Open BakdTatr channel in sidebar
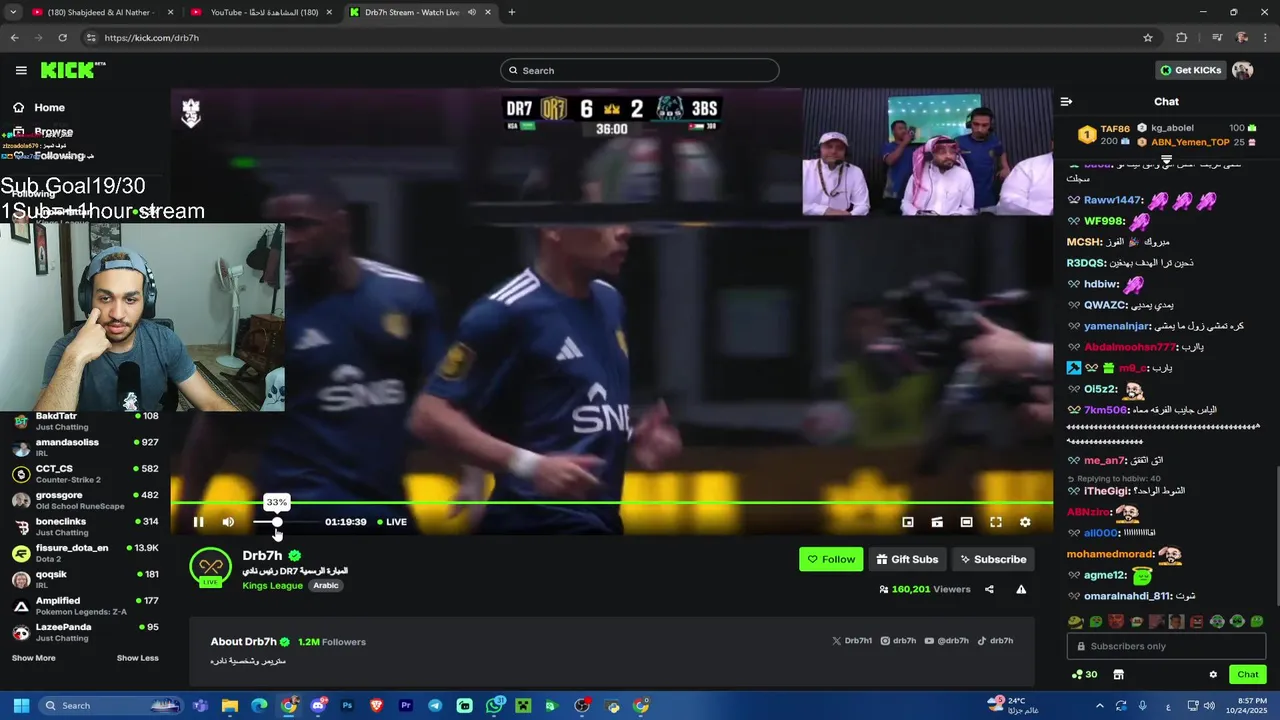This screenshot has width=1280, height=720. click(x=85, y=421)
